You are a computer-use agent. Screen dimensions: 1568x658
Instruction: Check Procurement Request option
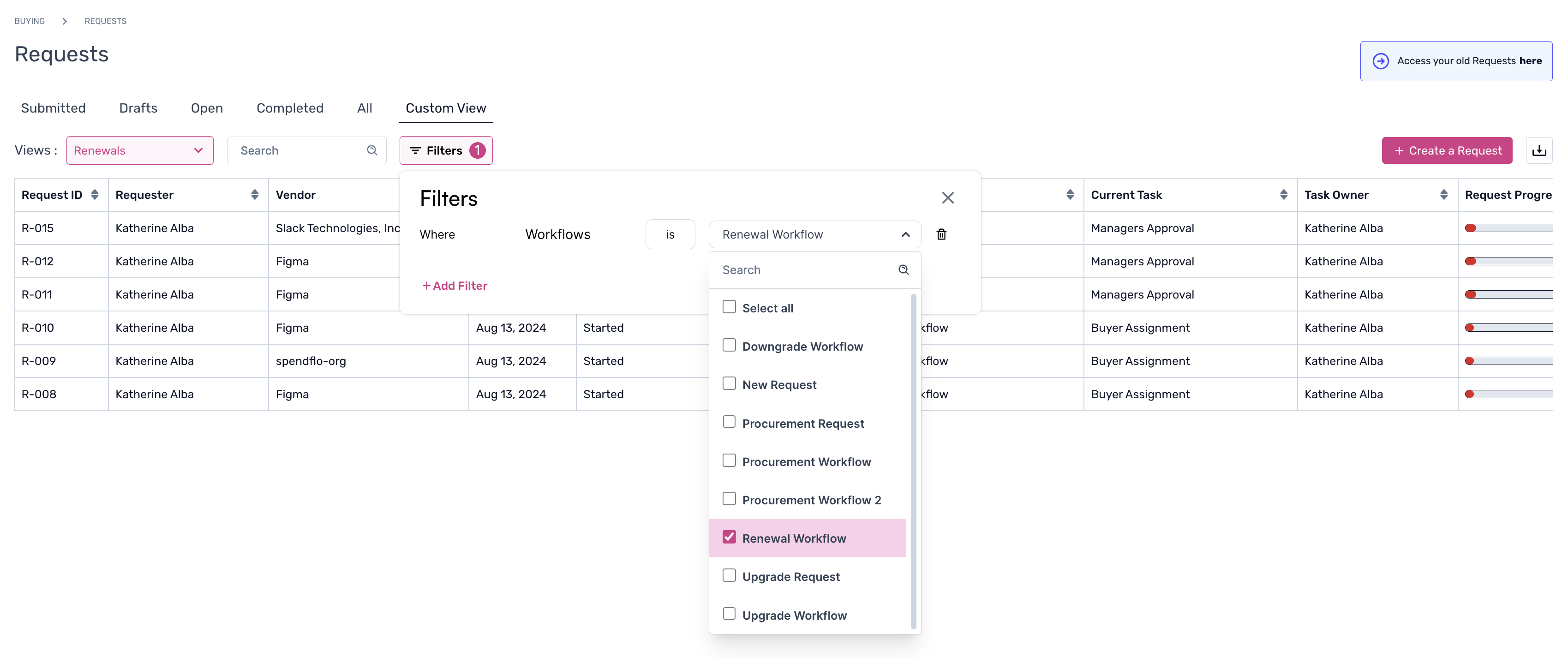729,422
